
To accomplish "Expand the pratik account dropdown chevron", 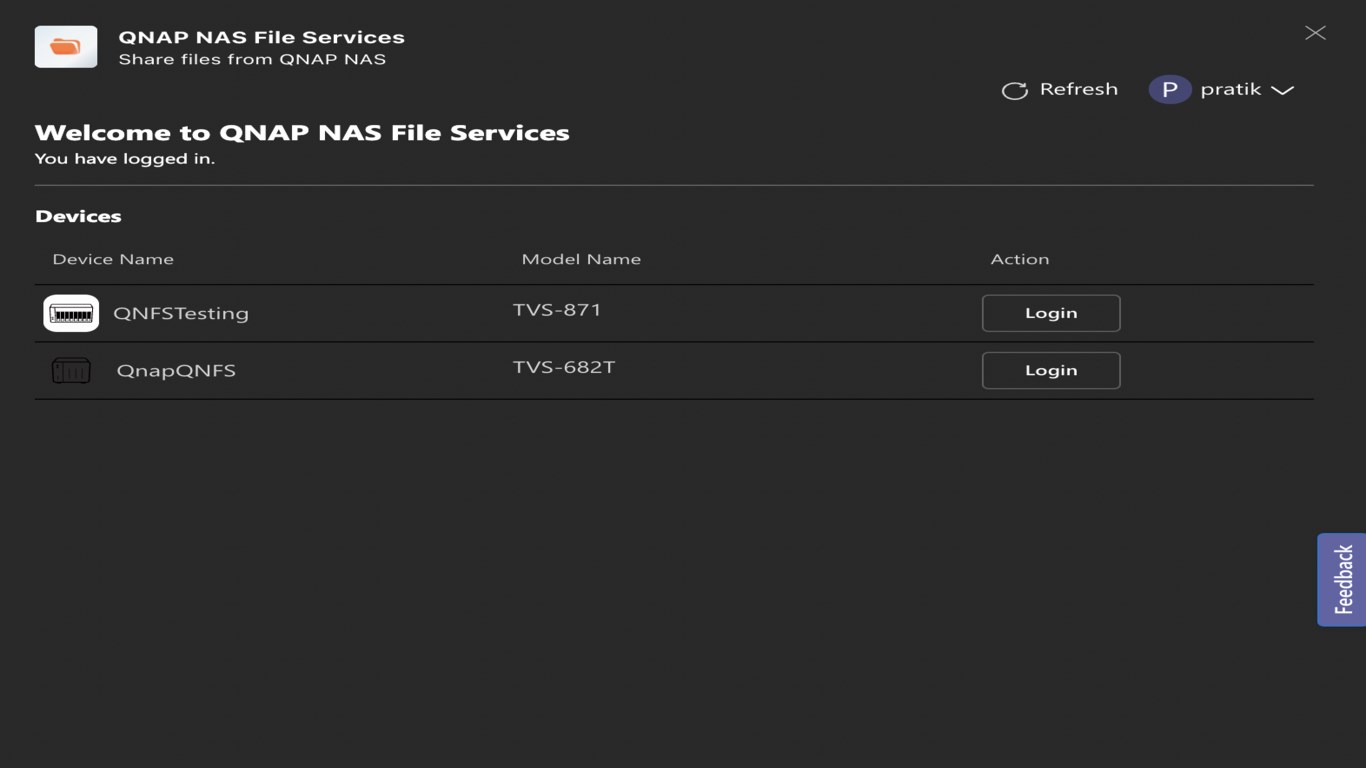I will pyautogui.click(x=1282, y=90).
